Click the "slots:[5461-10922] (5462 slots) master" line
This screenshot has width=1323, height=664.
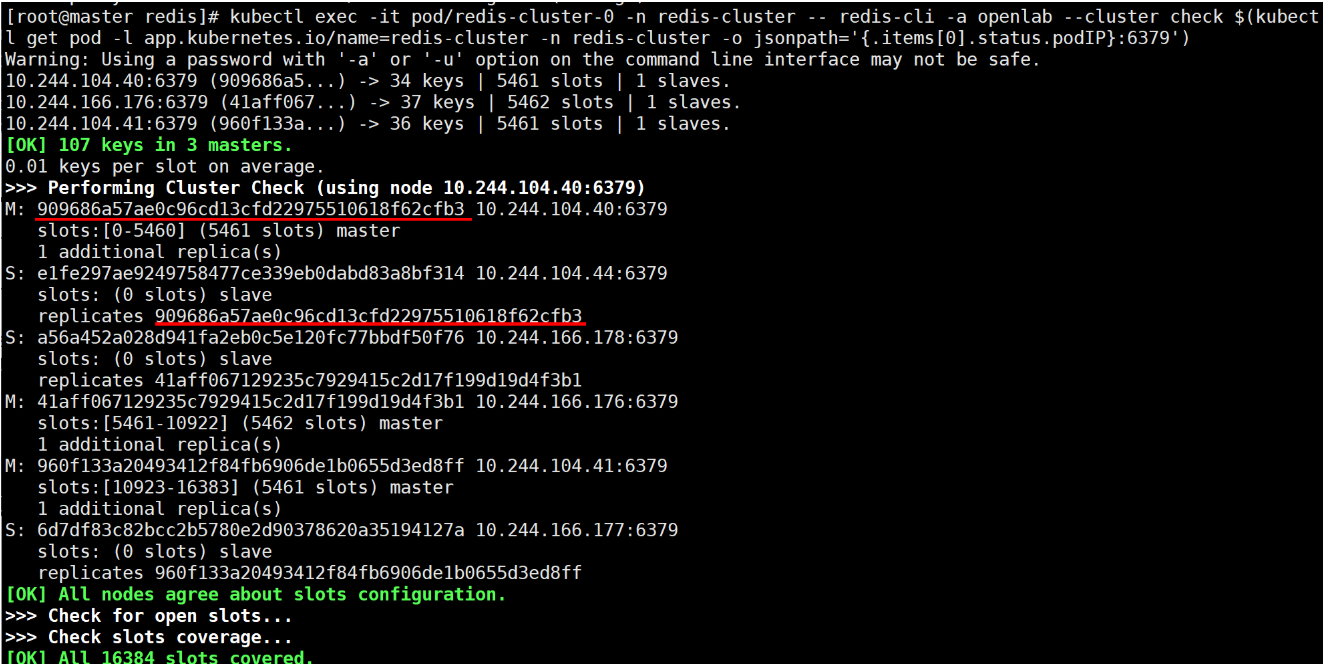[x=240, y=423]
